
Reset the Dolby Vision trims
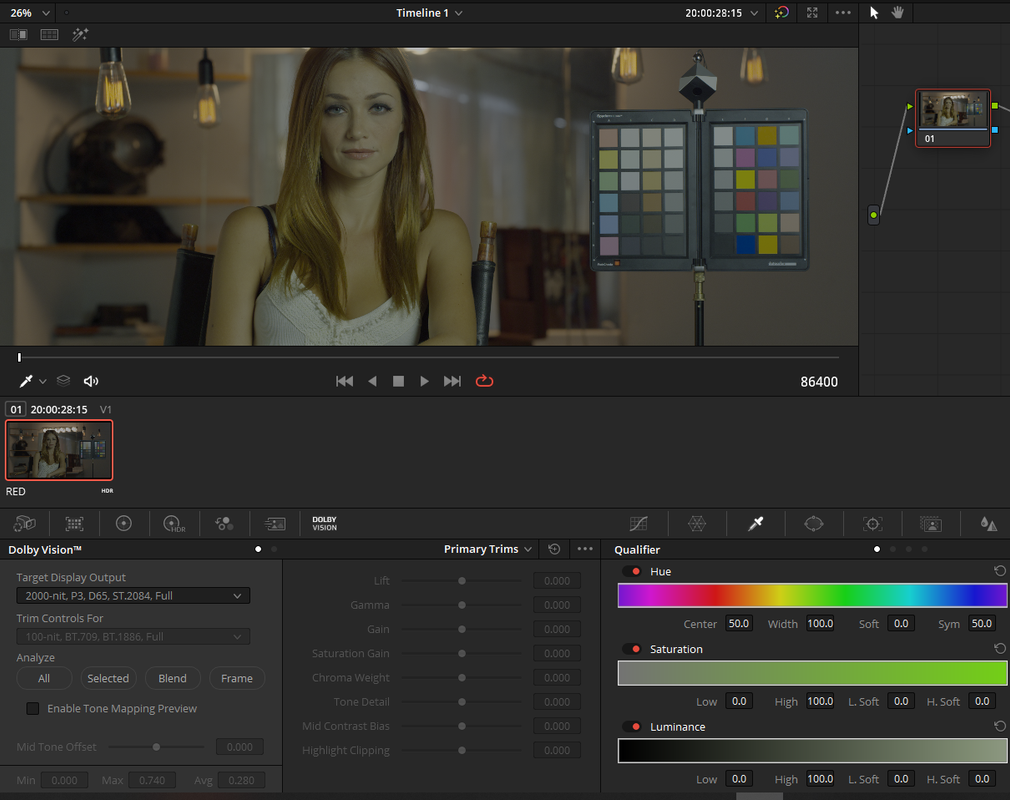[x=554, y=549]
